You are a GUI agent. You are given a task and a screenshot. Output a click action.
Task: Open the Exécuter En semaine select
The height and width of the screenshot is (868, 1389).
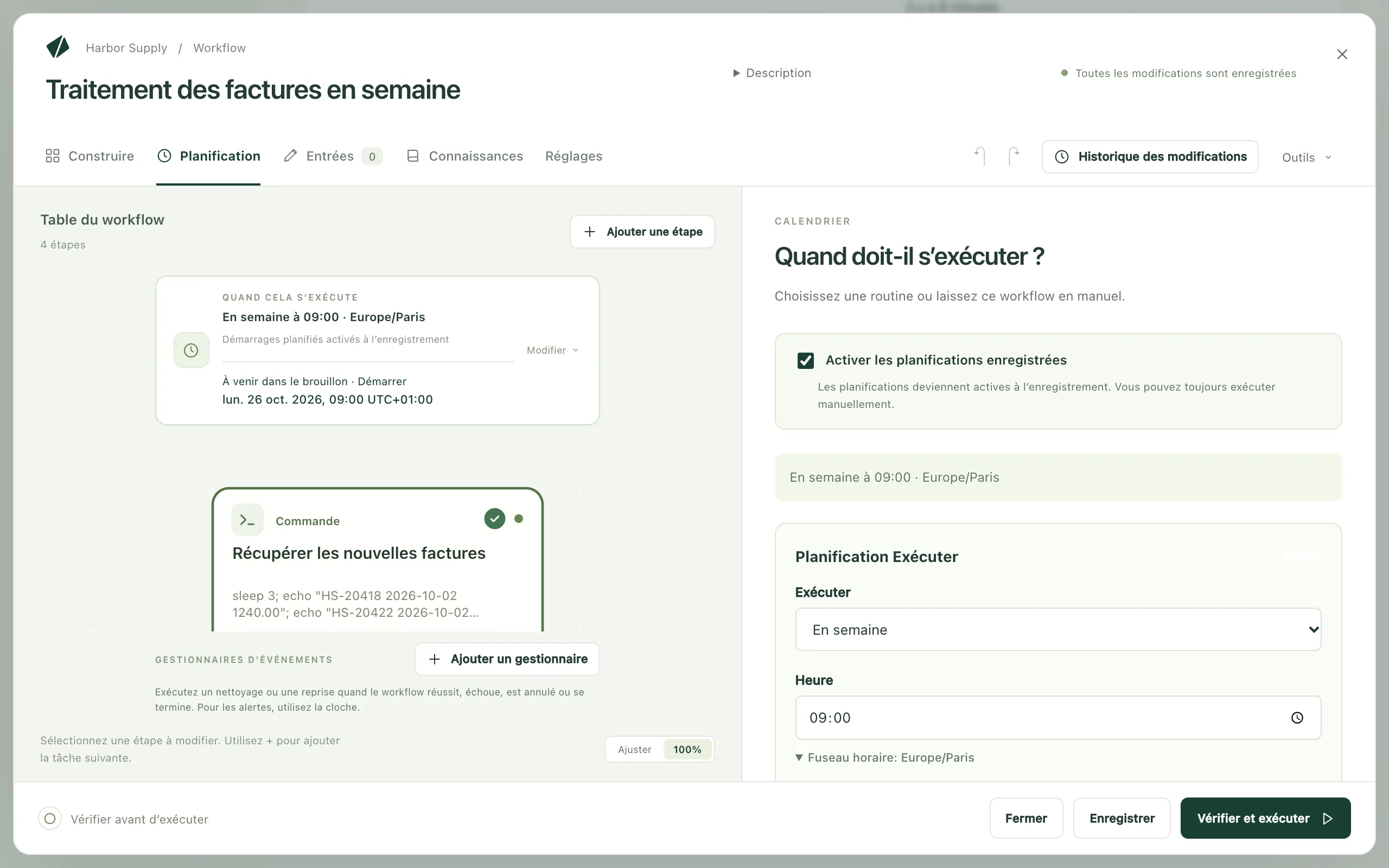coord(1058,629)
